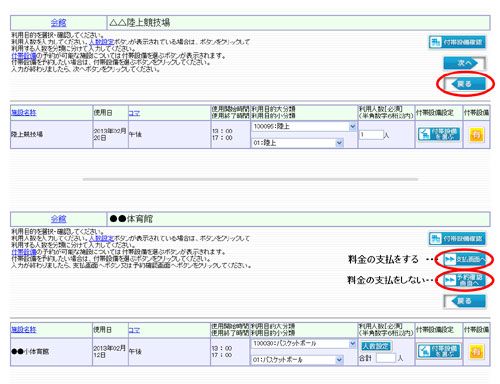Click the 次へ arrow button
The height and width of the screenshot is (384, 500).
coord(464,63)
